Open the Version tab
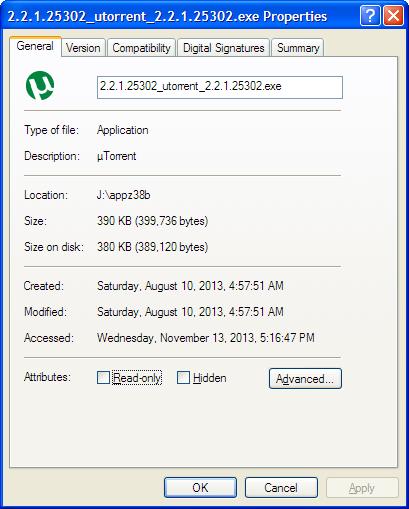This screenshot has width=409, height=509. coord(83,48)
